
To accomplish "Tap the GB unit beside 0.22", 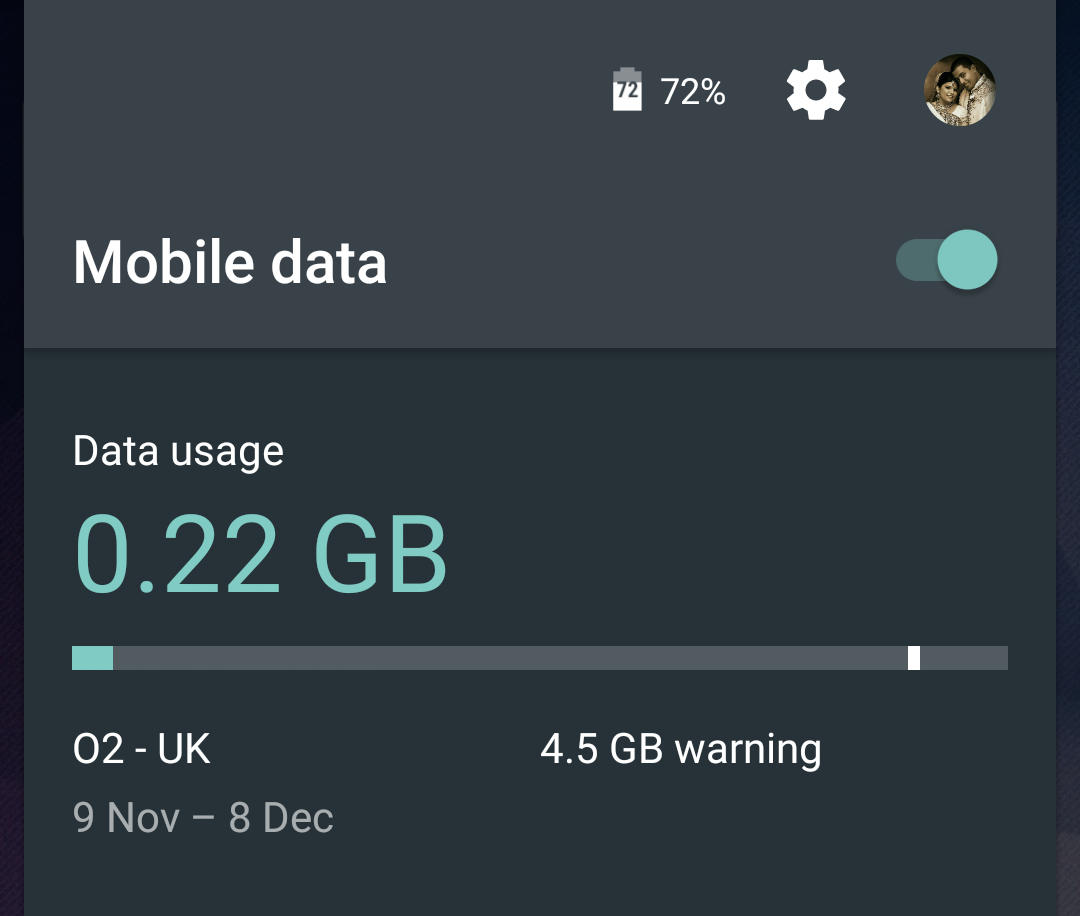I will click(380, 554).
